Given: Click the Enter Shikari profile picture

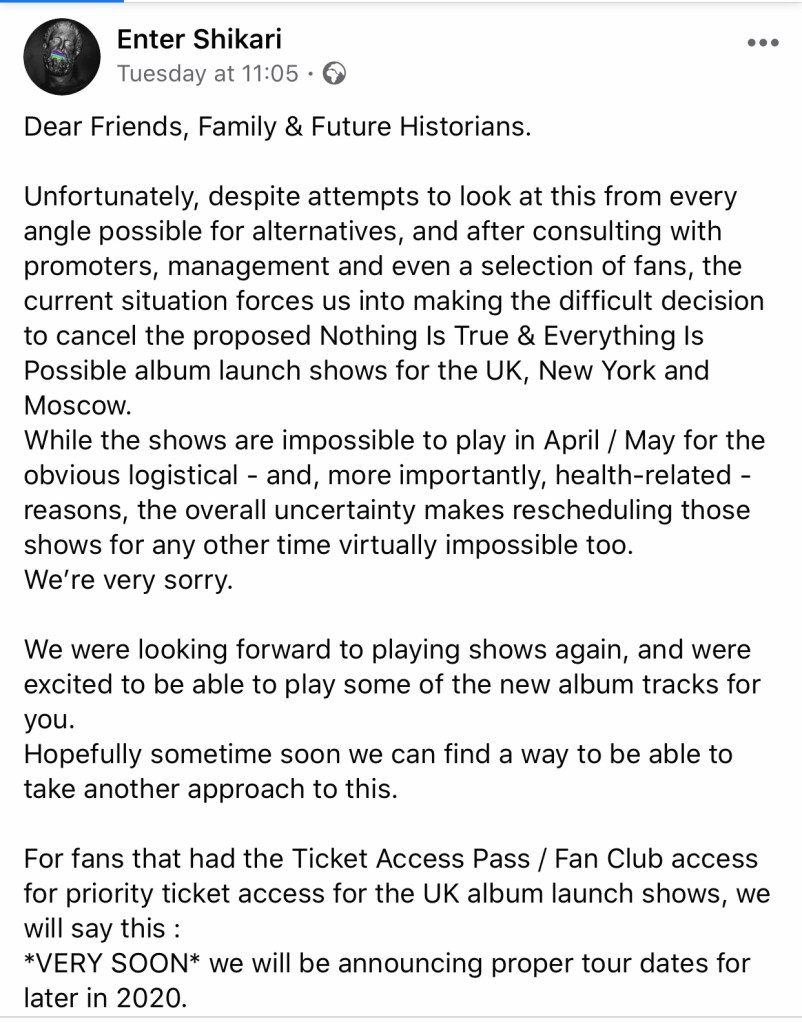Looking at the screenshot, I should coord(62,57).
